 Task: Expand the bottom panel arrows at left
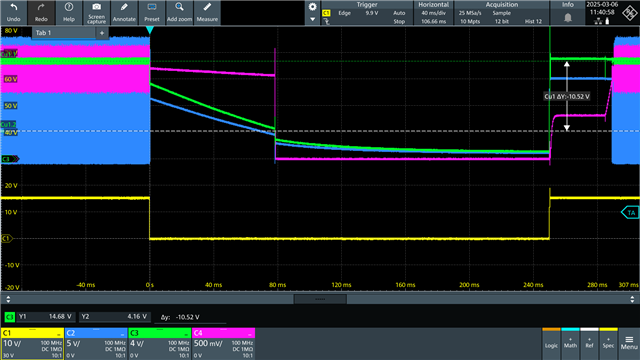tap(8, 299)
